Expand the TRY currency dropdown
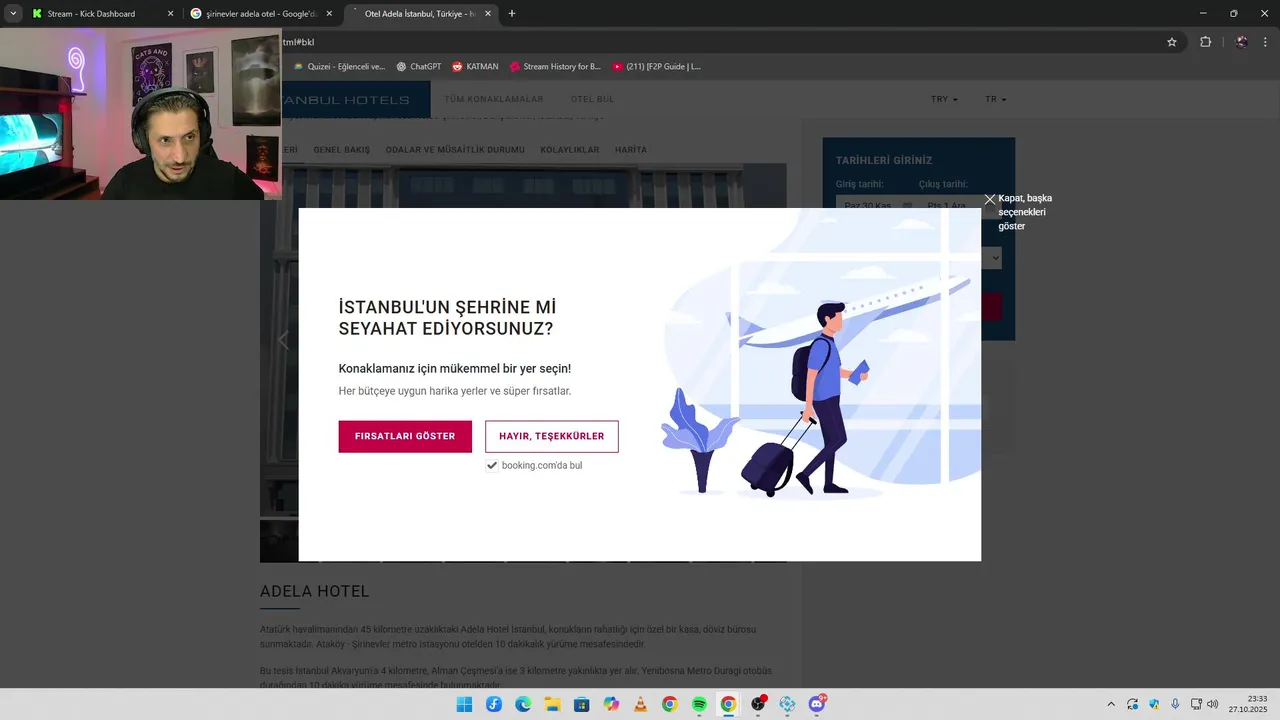 pyautogui.click(x=944, y=100)
